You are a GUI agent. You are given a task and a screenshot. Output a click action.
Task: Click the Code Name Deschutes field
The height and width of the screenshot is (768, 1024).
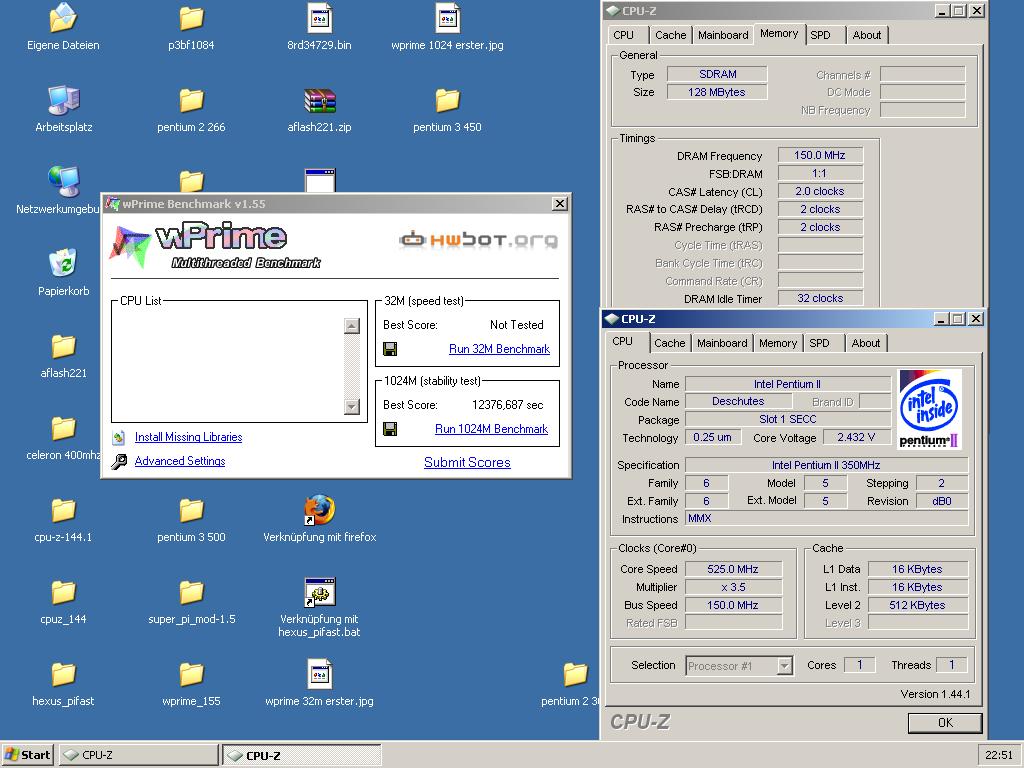point(737,401)
